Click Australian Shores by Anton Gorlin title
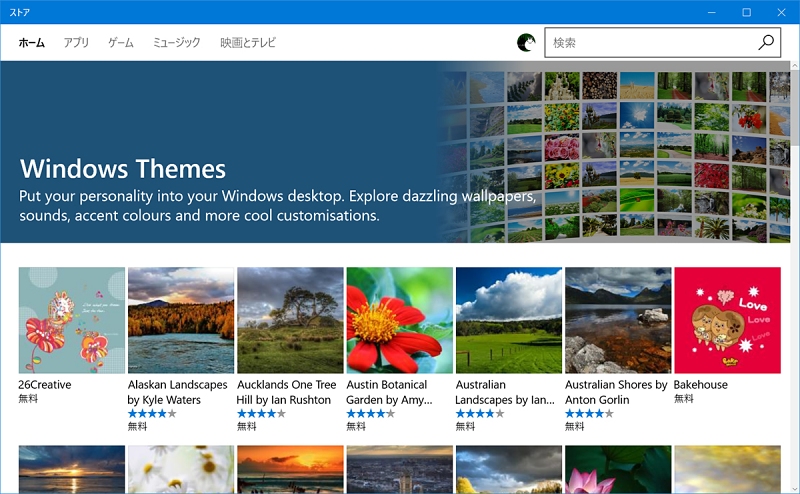 coord(616,392)
